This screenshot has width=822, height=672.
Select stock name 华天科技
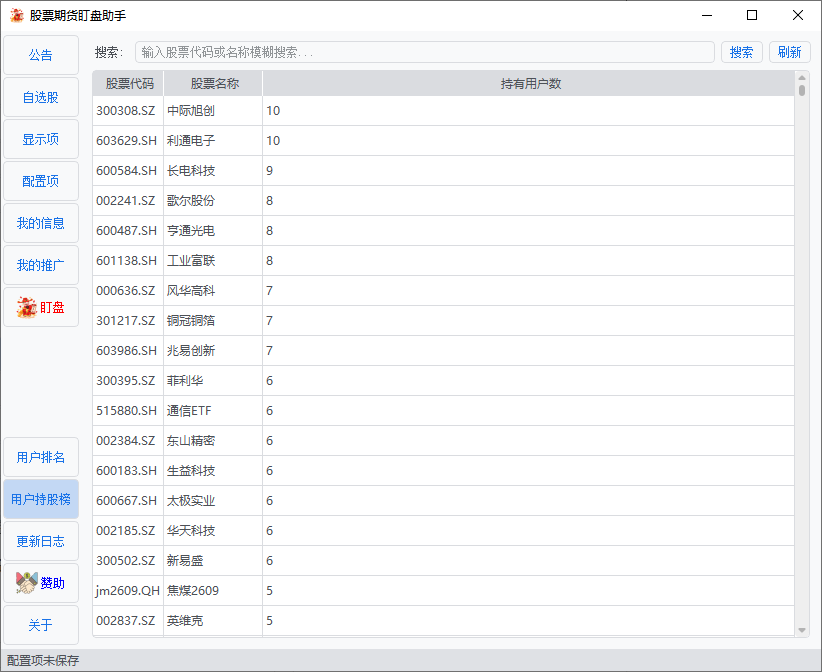191,530
